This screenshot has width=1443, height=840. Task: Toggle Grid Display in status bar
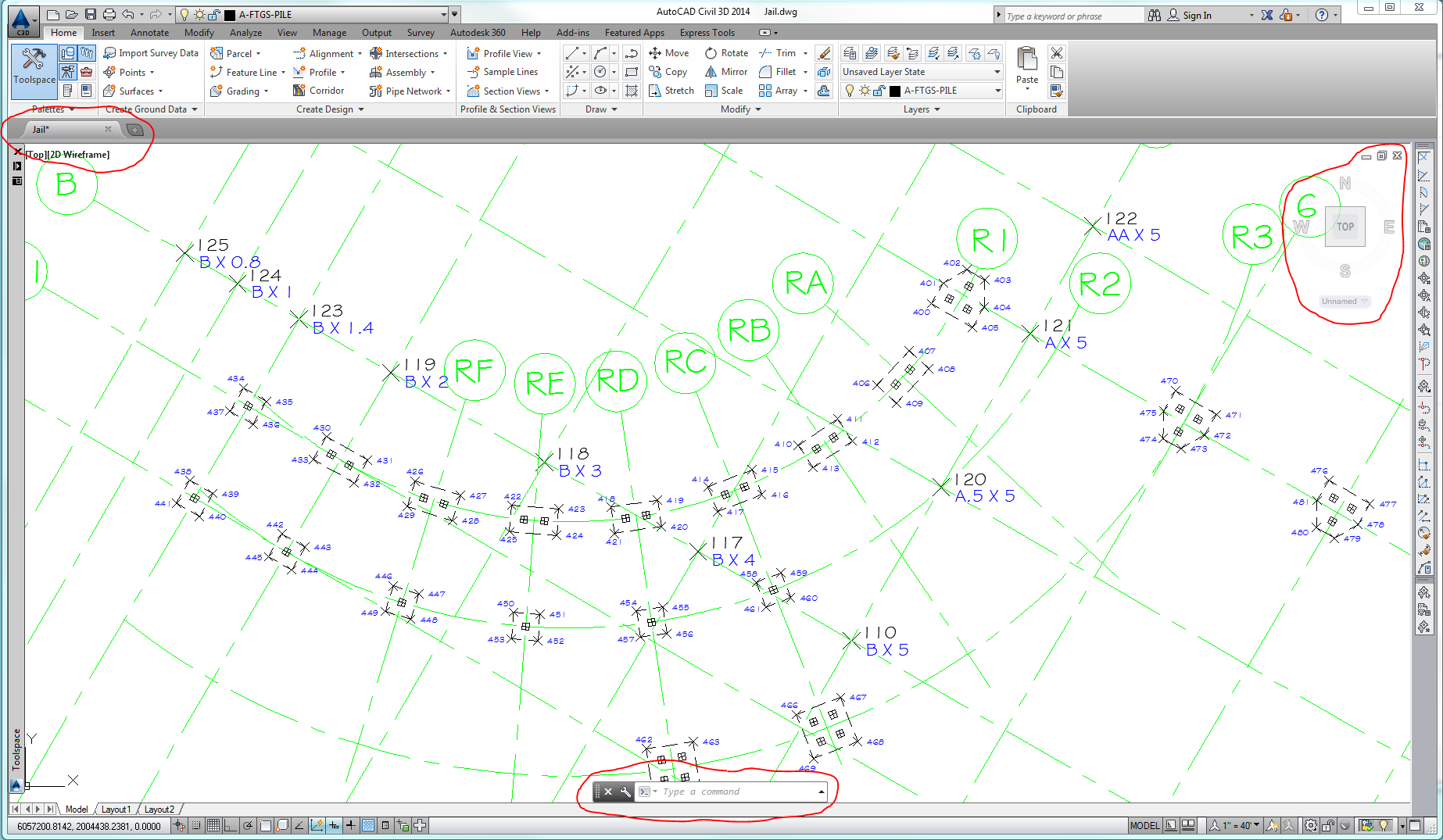(213, 825)
